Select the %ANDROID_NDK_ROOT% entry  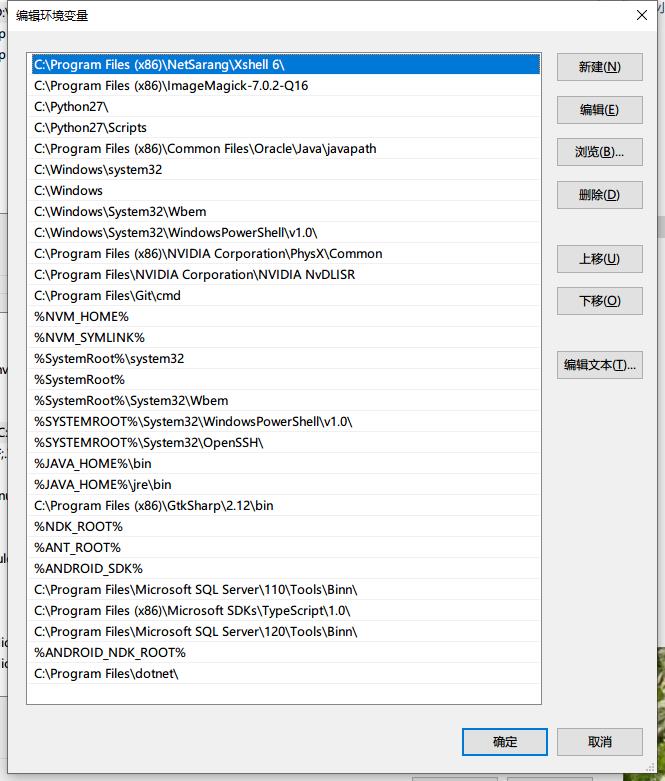(285, 652)
